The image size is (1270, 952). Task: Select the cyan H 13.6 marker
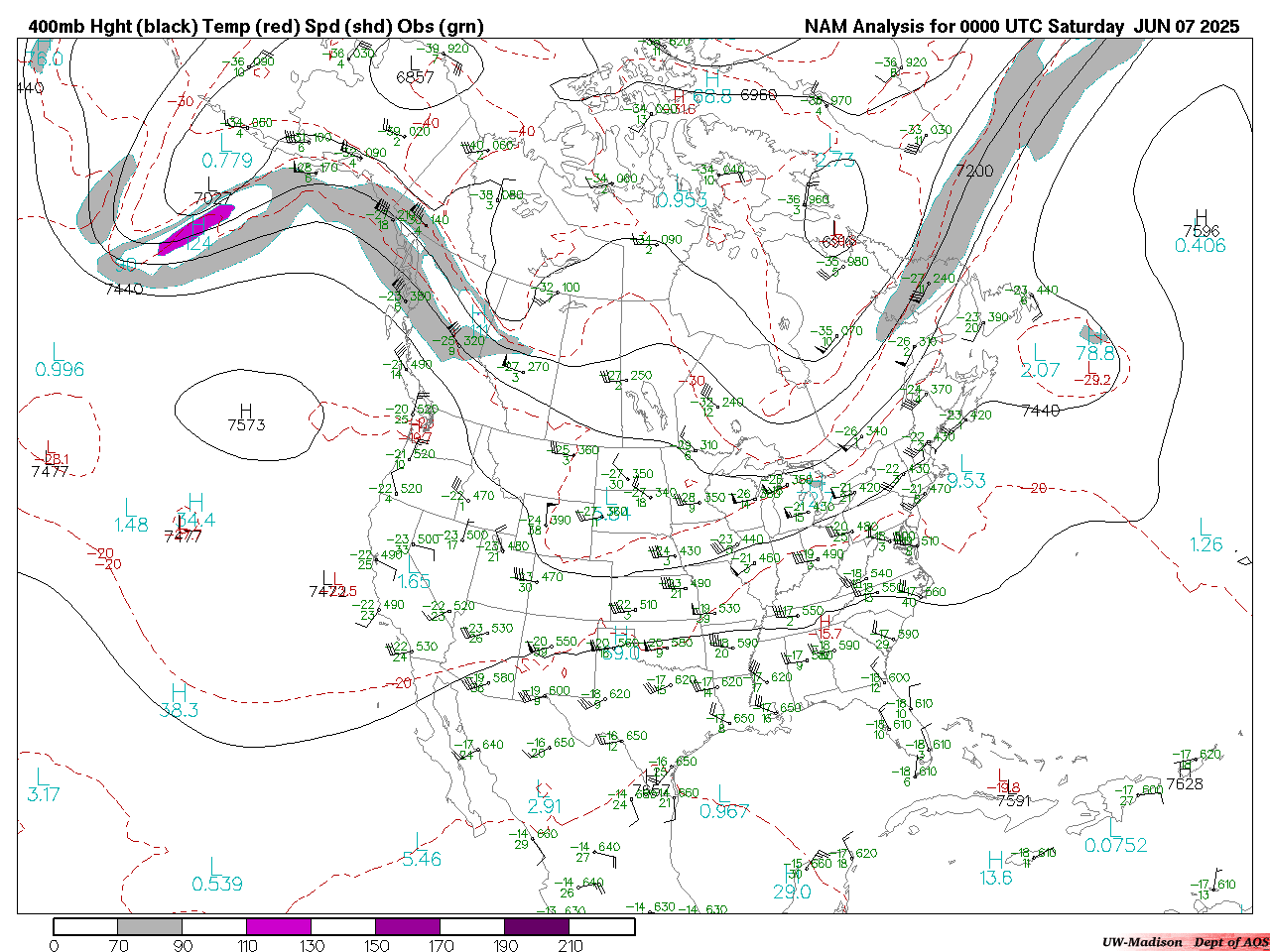995,869
